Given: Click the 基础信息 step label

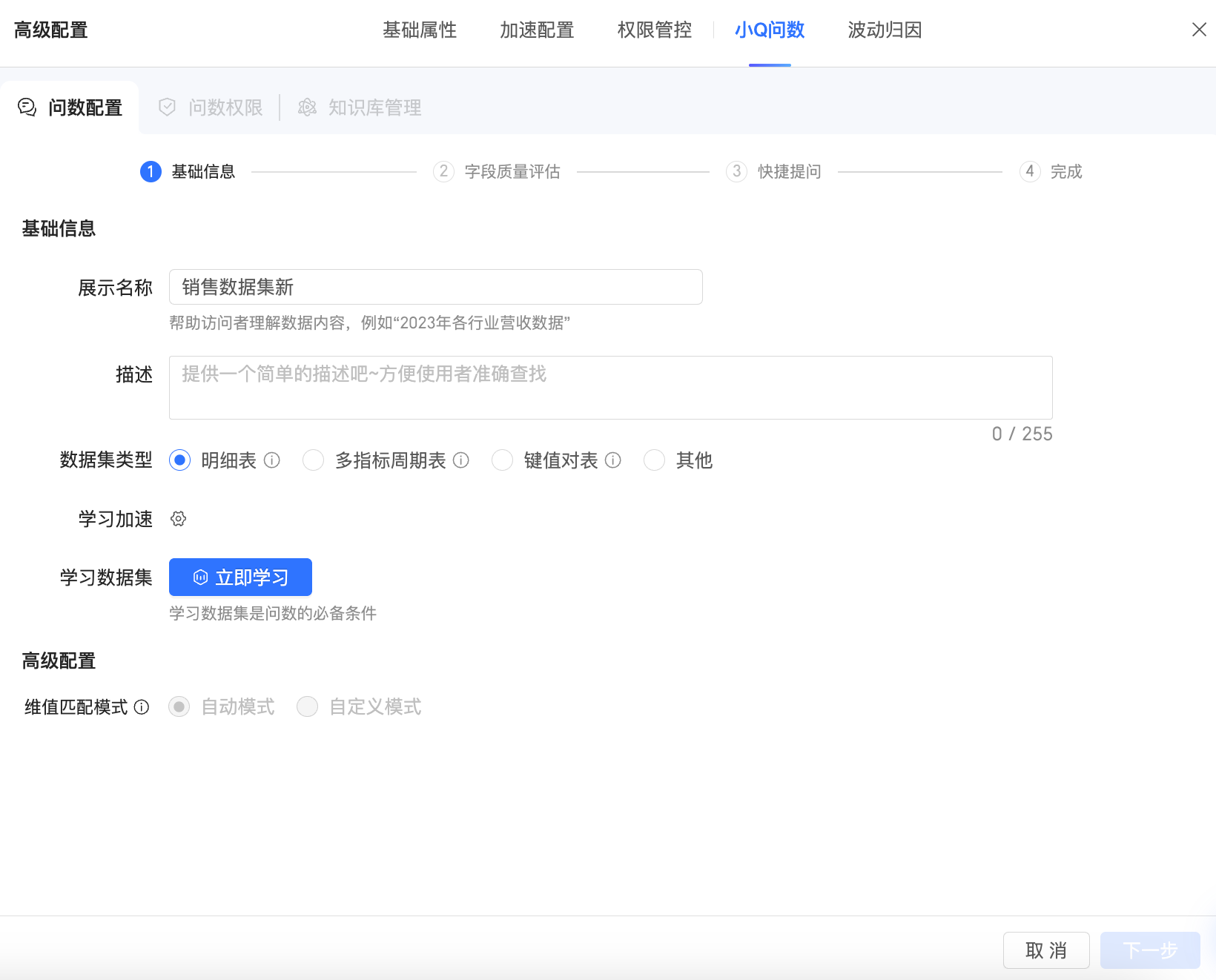Looking at the screenshot, I should point(203,172).
